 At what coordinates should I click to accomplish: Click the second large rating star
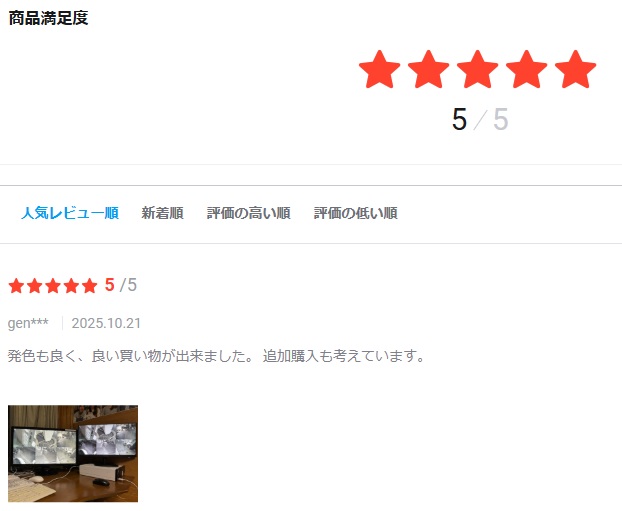428,69
